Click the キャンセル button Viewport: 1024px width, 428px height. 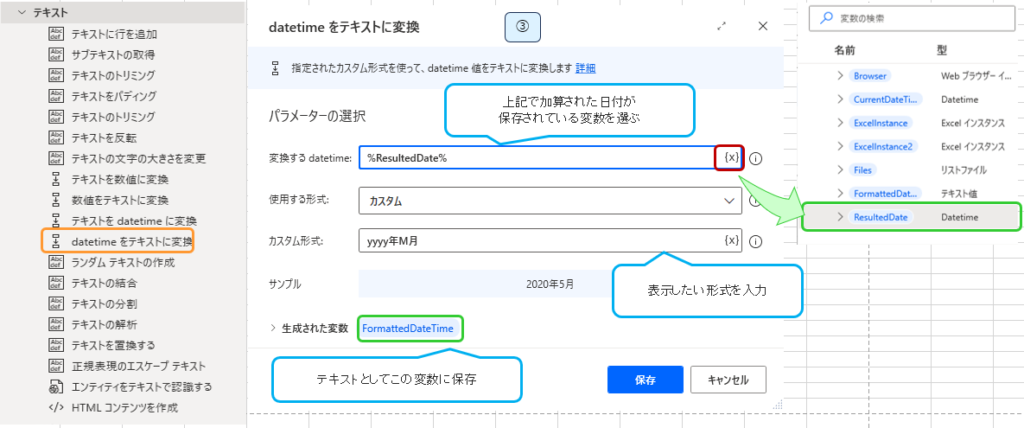[728, 380]
